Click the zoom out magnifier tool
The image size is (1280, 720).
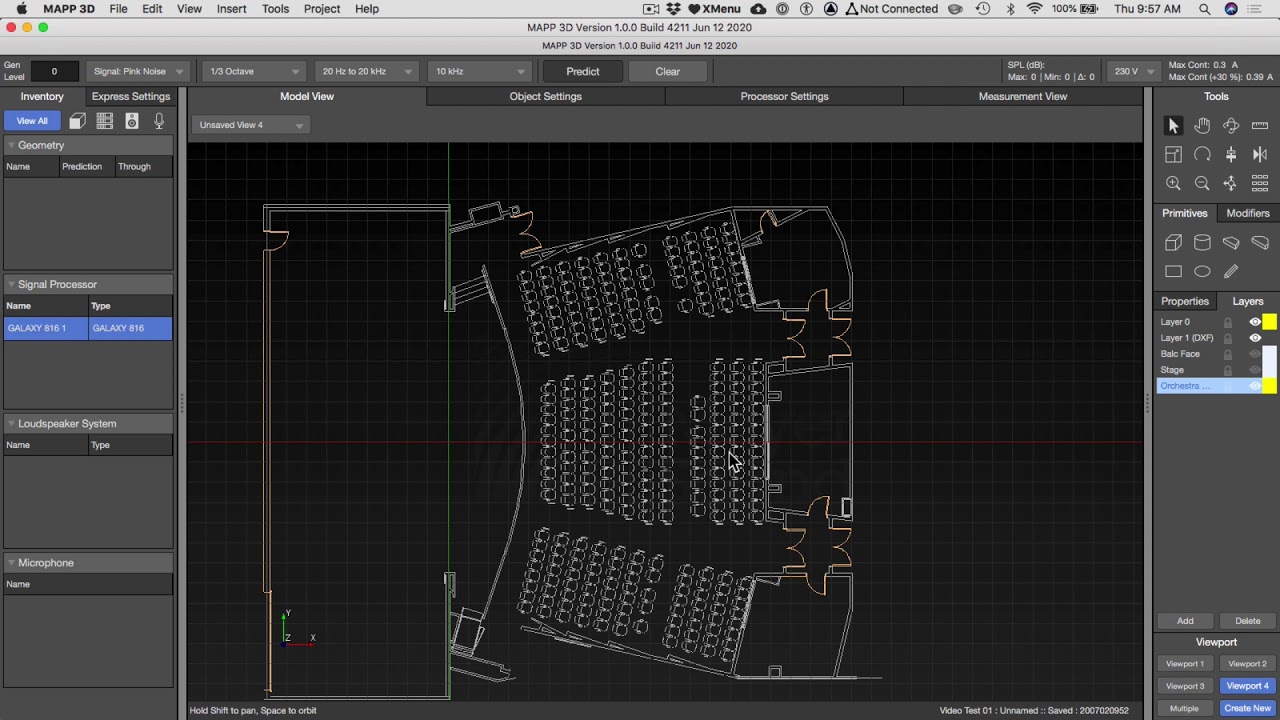(1202, 183)
